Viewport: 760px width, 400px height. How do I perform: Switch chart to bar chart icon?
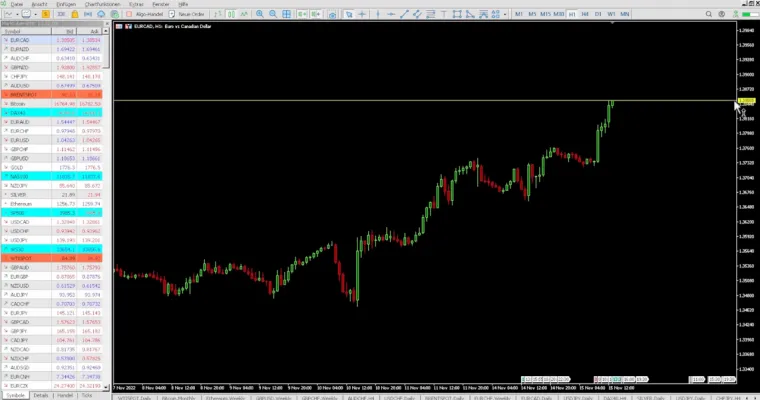218,14
